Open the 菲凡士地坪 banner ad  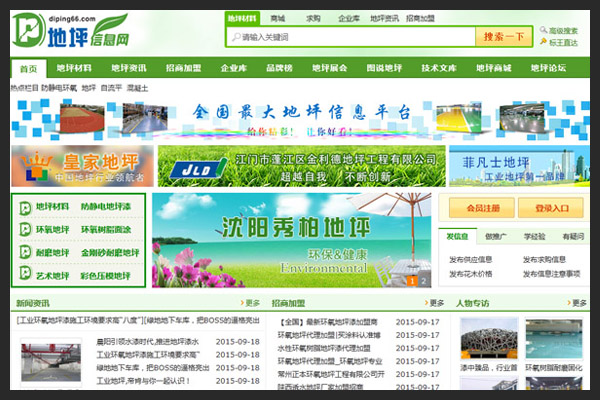tap(519, 166)
